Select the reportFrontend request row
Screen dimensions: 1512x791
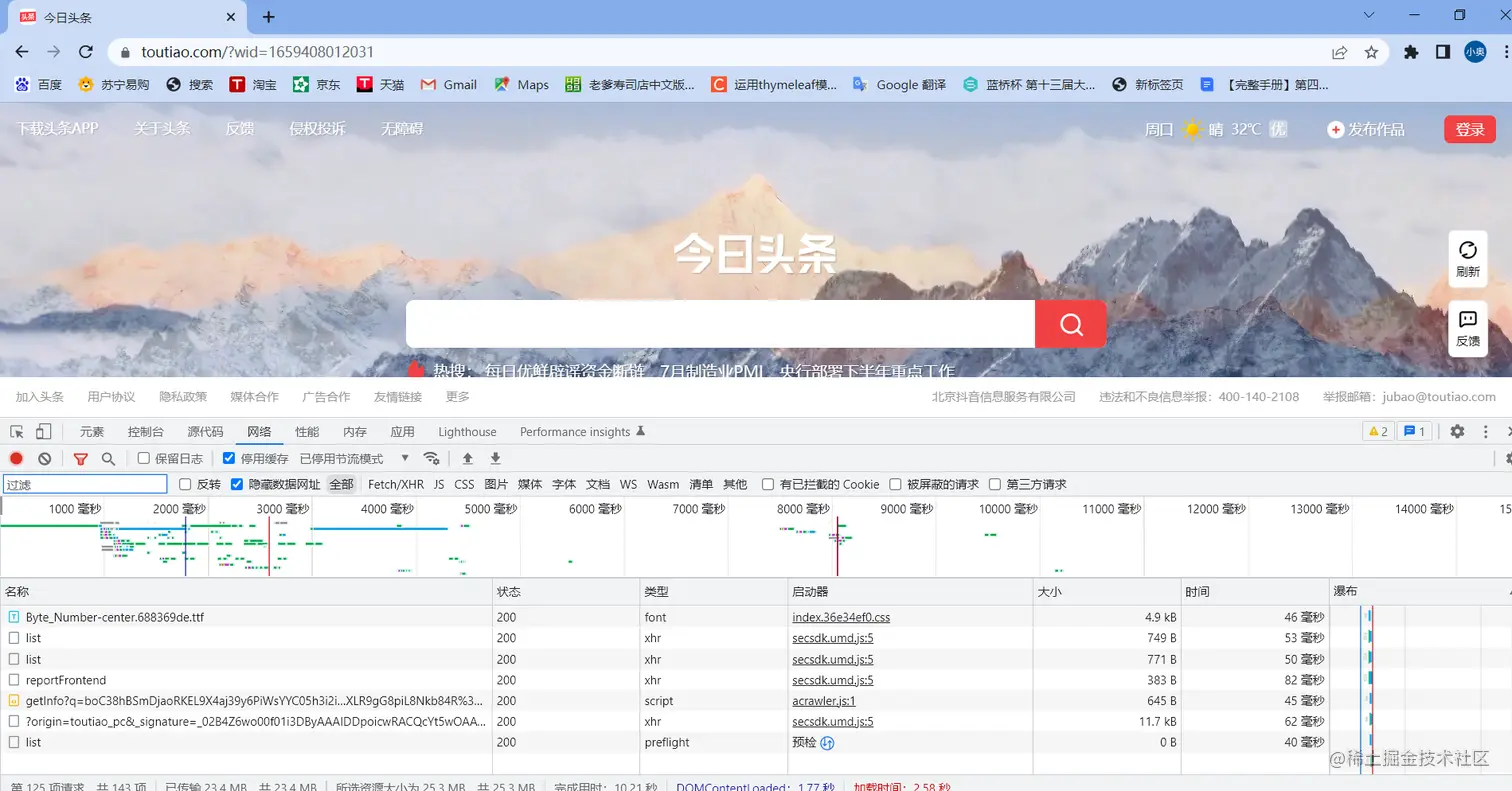pos(664,680)
